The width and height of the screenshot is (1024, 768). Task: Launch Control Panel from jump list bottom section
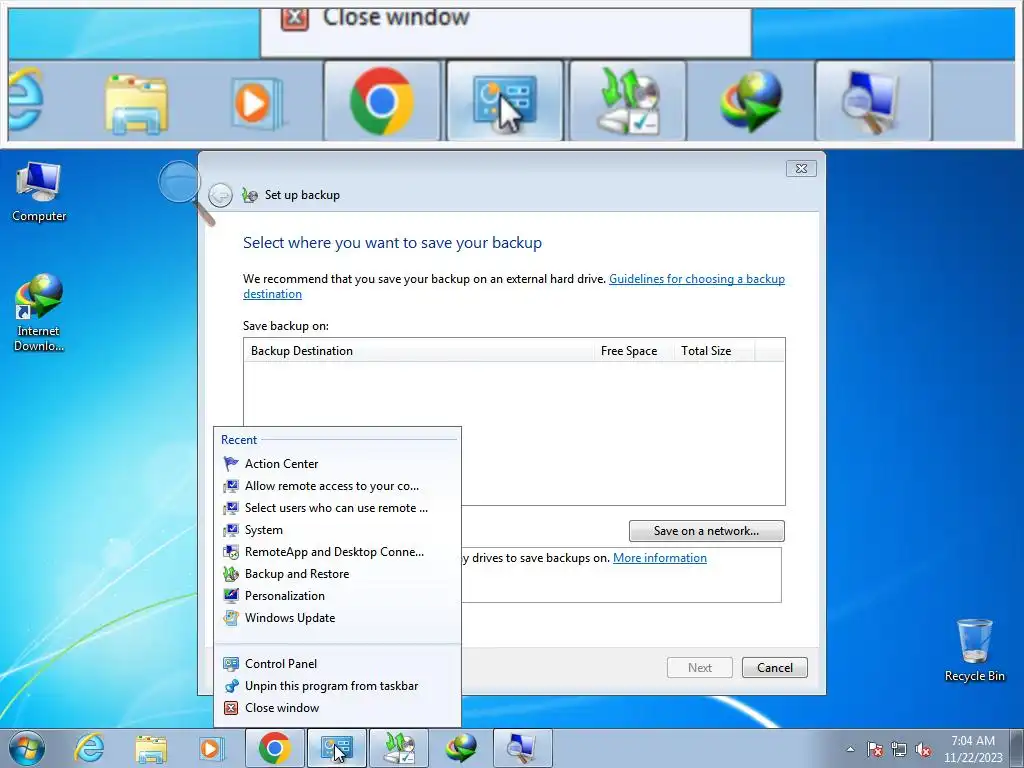click(x=338, y=664)
